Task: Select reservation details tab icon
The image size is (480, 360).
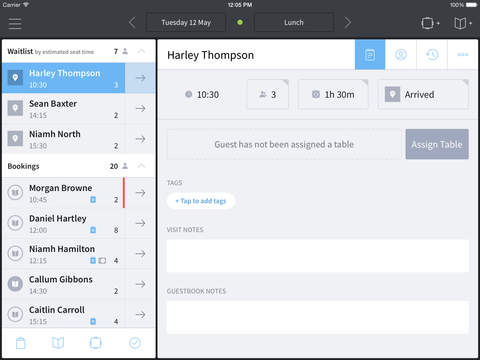Action: (370, 54)
